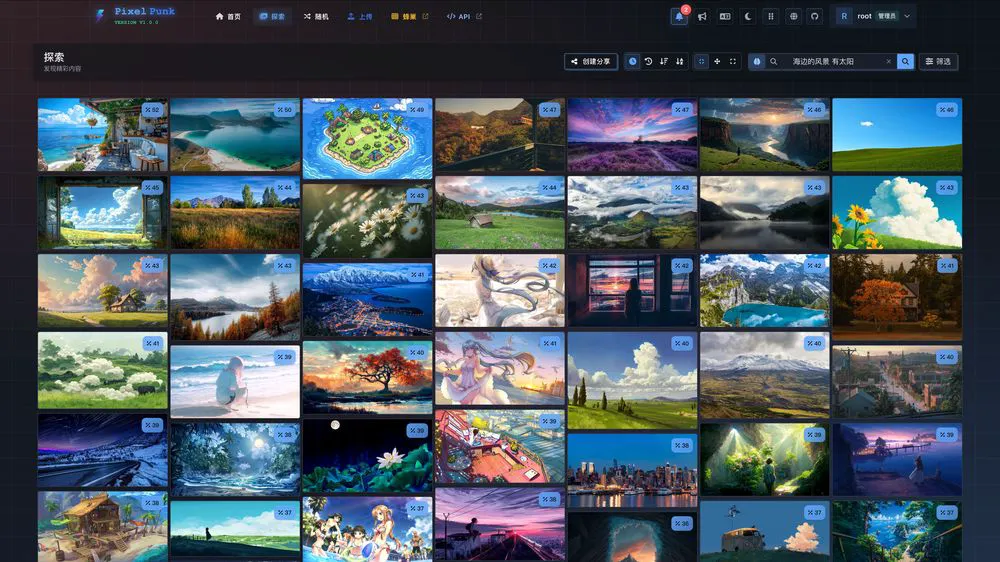
Task: Open the 上传 upload link
Action: tap(361, 16)
